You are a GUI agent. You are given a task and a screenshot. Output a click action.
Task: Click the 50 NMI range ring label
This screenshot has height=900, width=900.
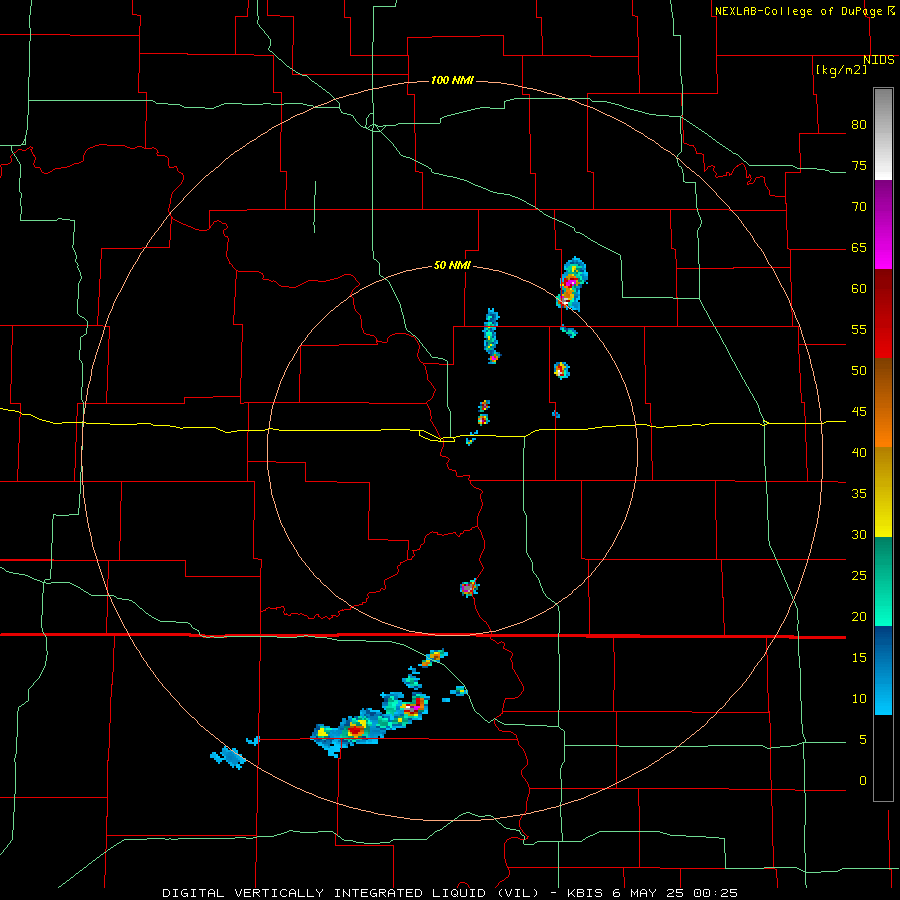[x=452, y=265]
